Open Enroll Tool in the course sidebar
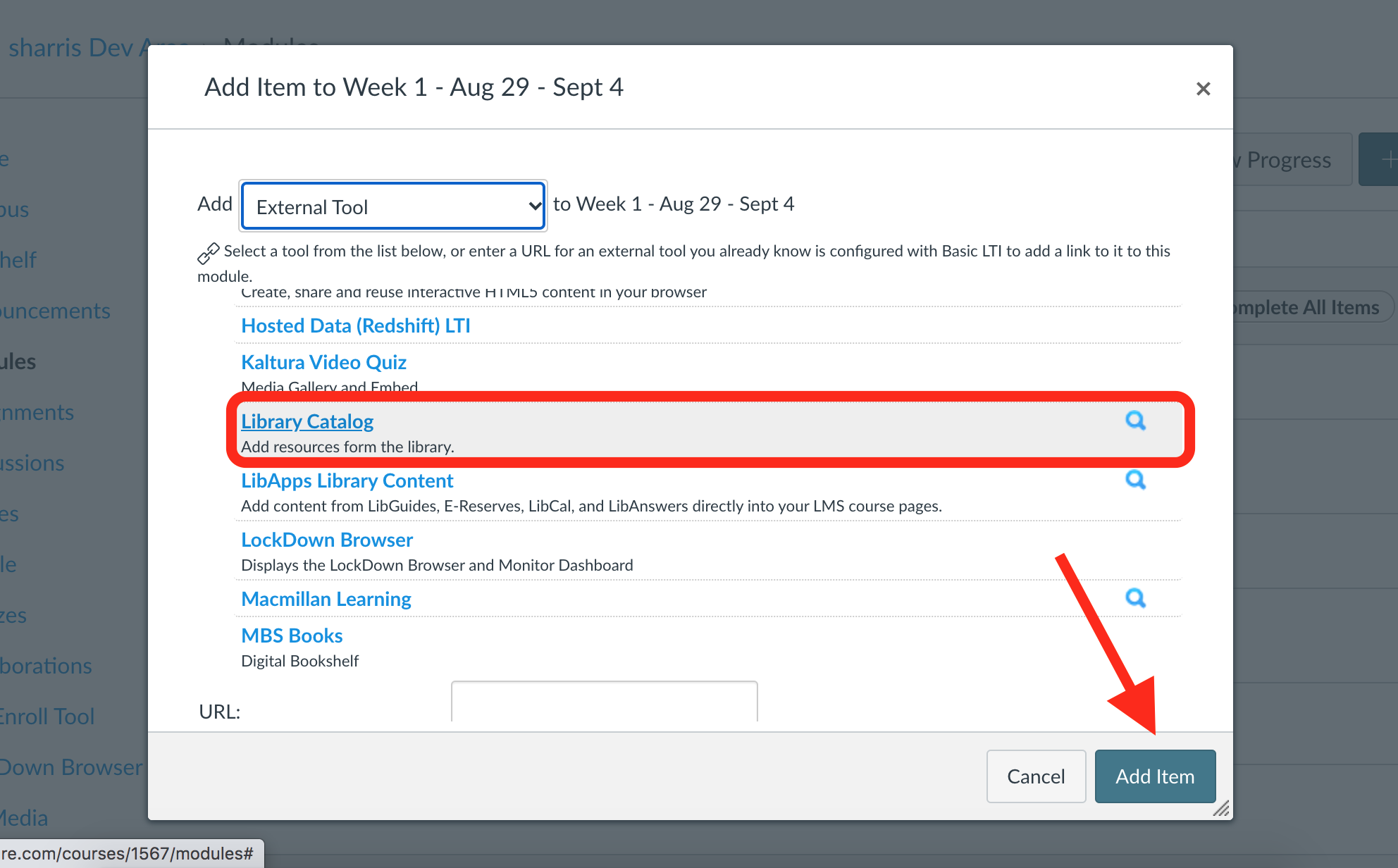This screenshot has height=868, width=1398. [47, 717]
